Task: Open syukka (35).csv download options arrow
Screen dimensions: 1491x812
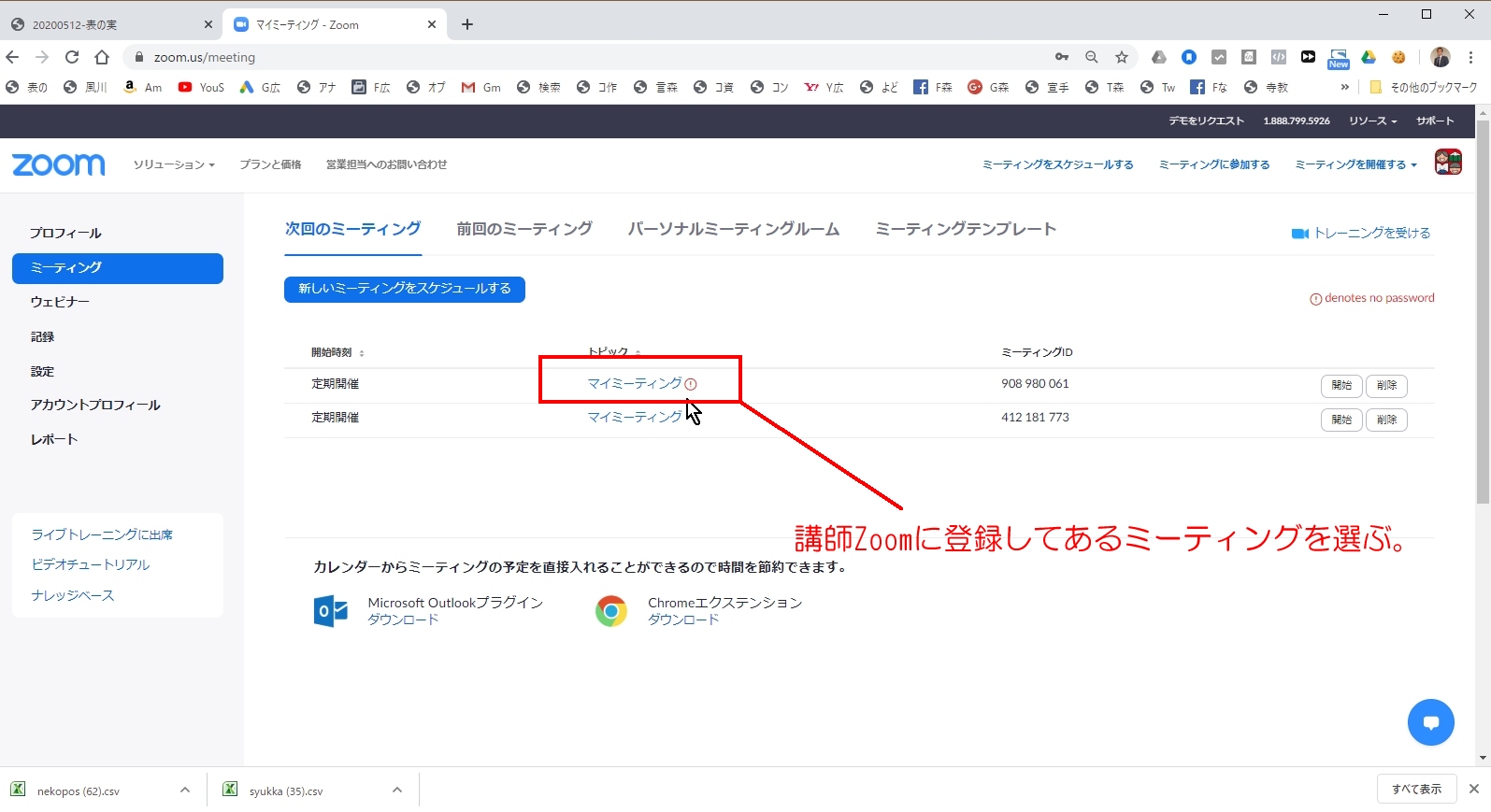Action: click(x=397, y=790)
